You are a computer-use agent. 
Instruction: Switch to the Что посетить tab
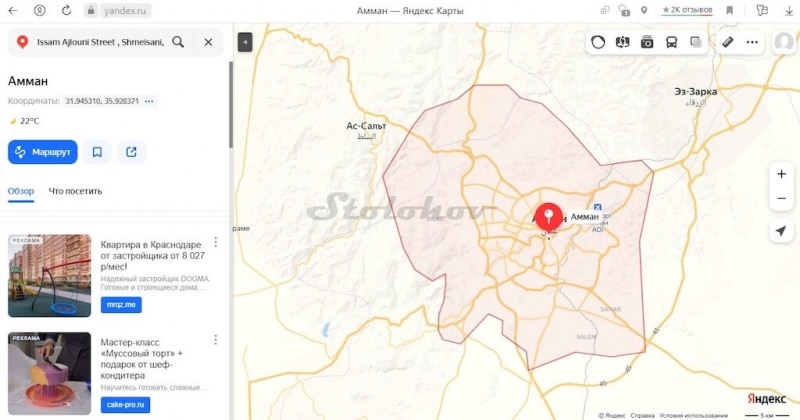point(75,191)
